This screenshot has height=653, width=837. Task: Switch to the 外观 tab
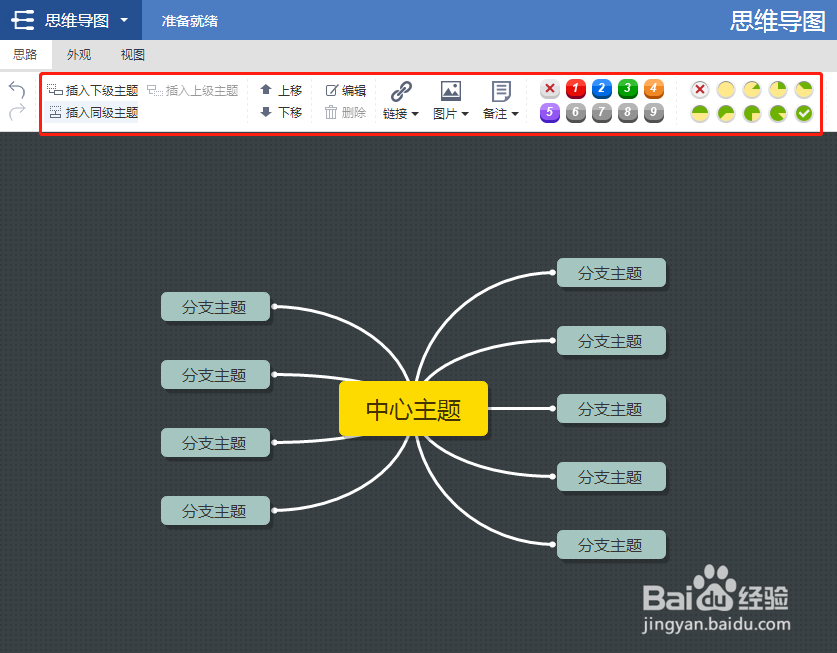tap(78, 55)
